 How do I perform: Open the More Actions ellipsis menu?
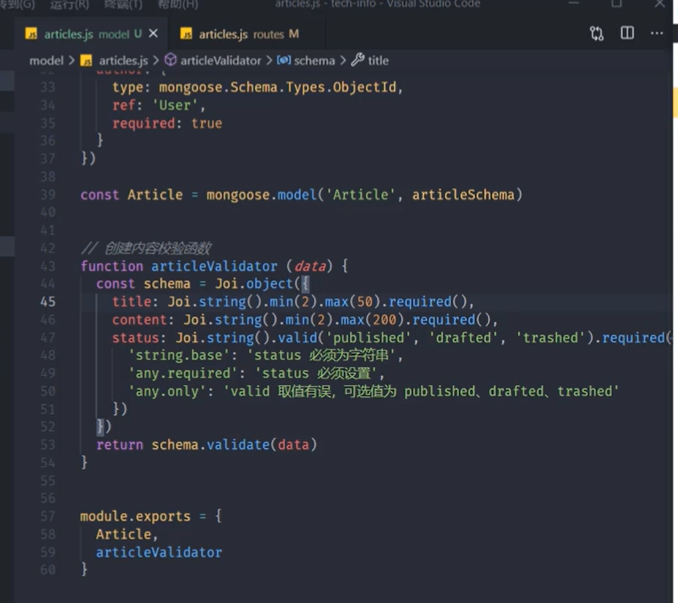click(x=657, y=33)
